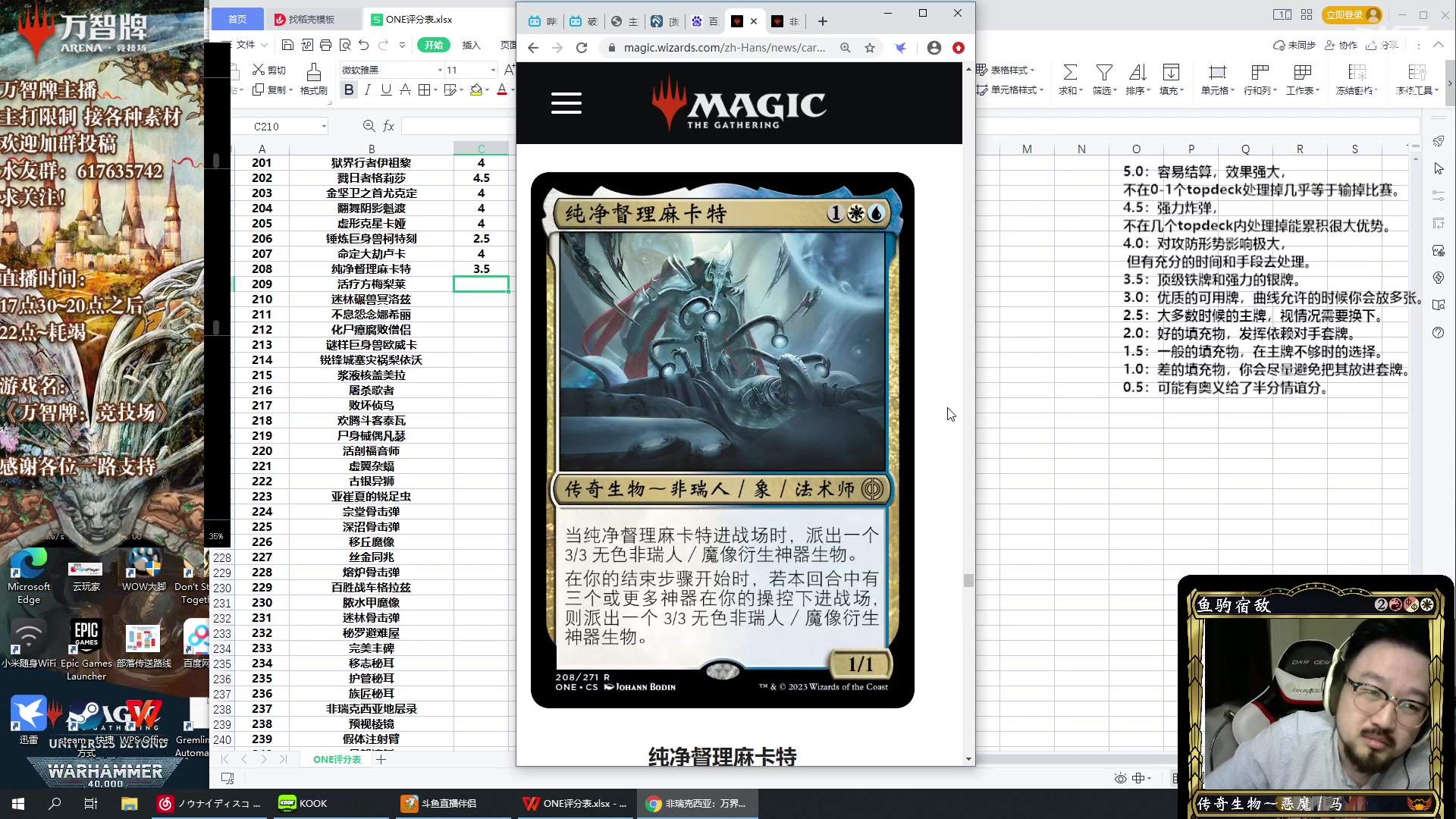Click the strikethrough A text icon
The height and width of the screenshot is (819, 1456).
point(405,89)
